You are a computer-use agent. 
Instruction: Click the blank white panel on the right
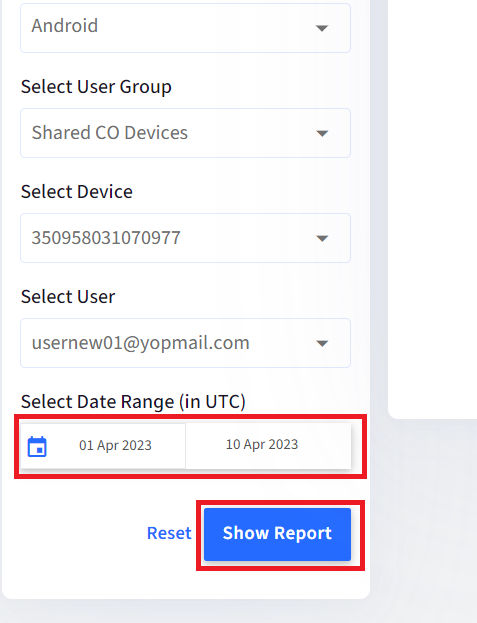click(432, 207)
